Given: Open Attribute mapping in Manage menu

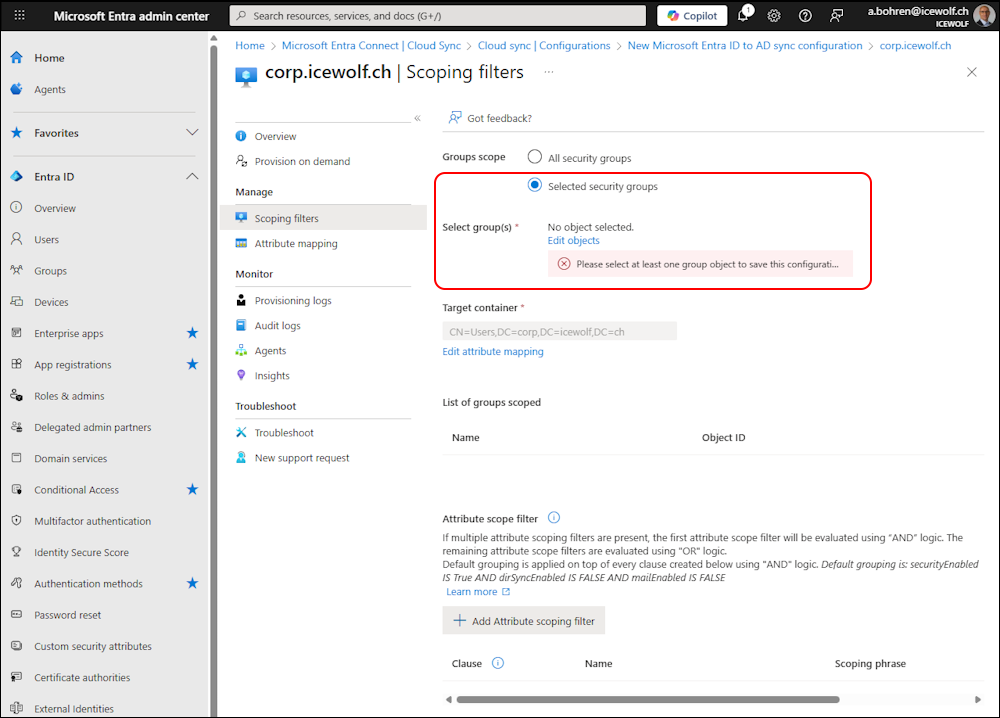Looking at the screenshot, I should pos(295,243).
